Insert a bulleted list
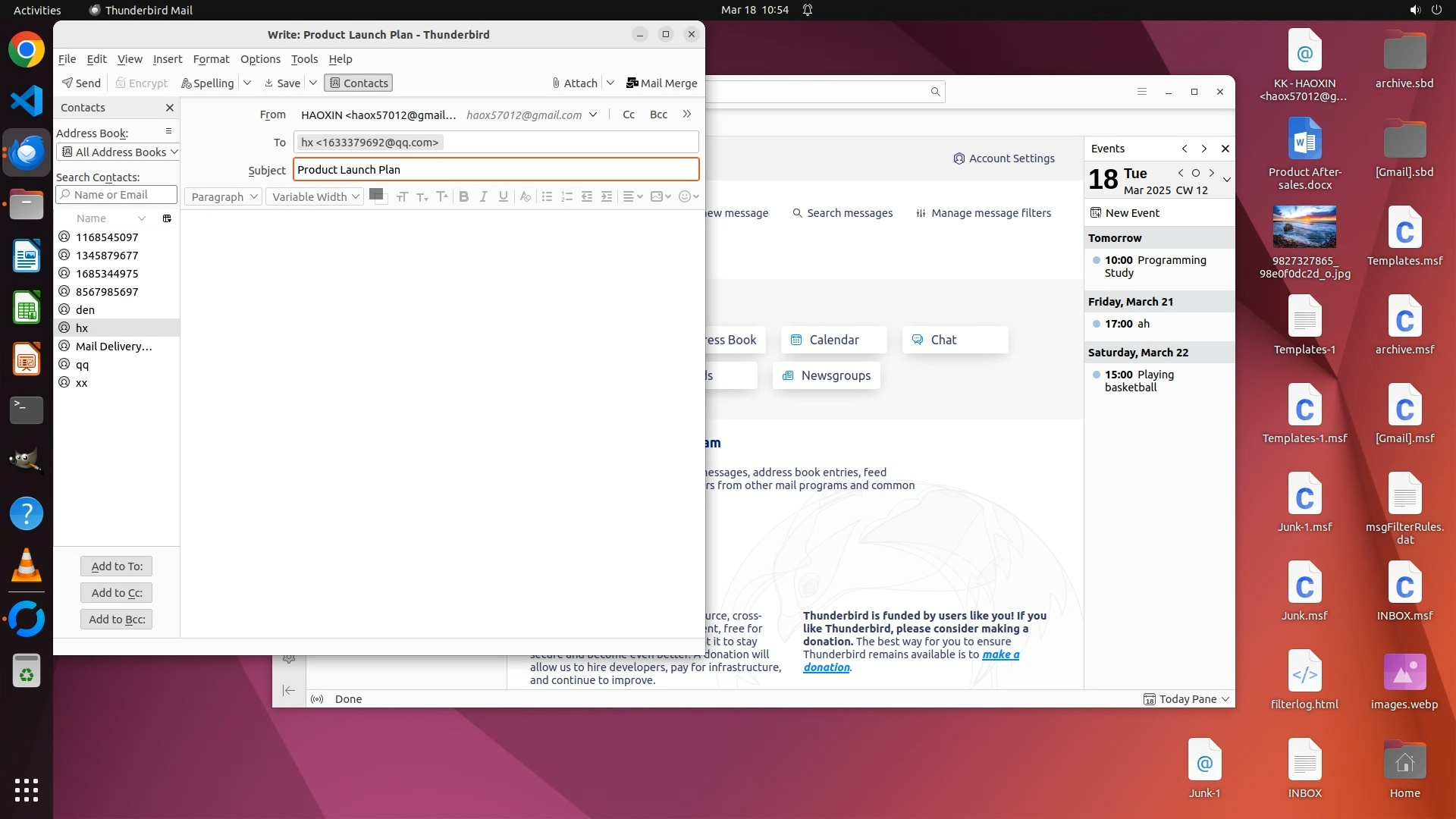The height and width of the screenshot is (819, 1456). click(x=547, y=196)
